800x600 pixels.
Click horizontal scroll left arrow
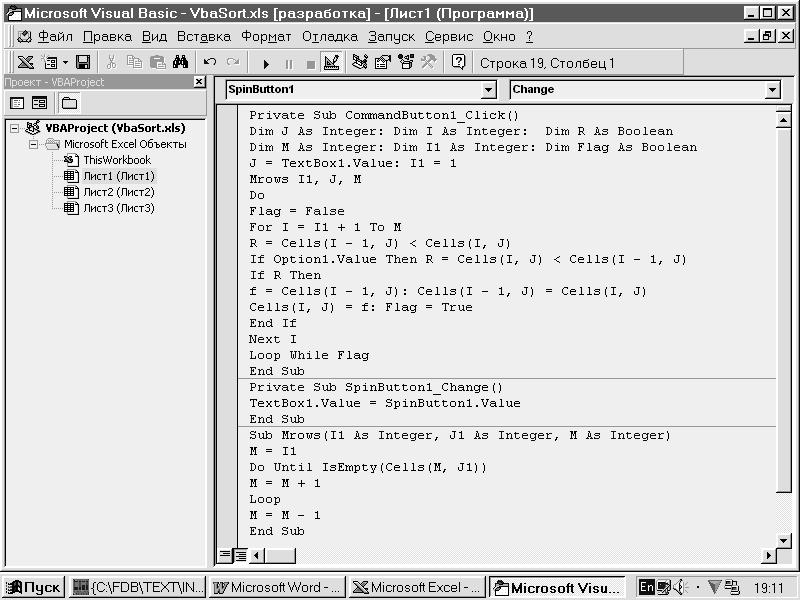(257, 555)
